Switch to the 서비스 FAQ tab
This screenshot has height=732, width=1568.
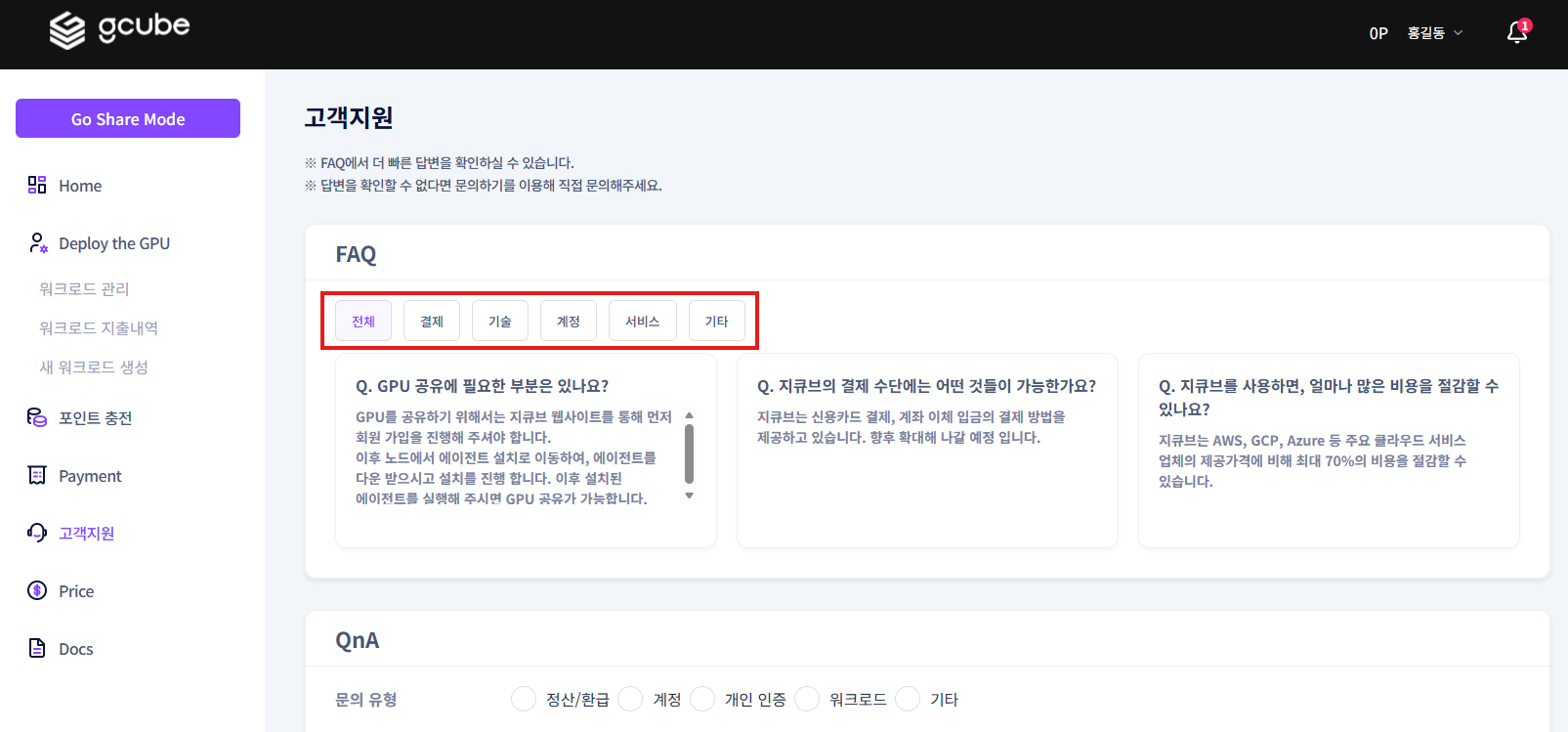coord(642,321)
